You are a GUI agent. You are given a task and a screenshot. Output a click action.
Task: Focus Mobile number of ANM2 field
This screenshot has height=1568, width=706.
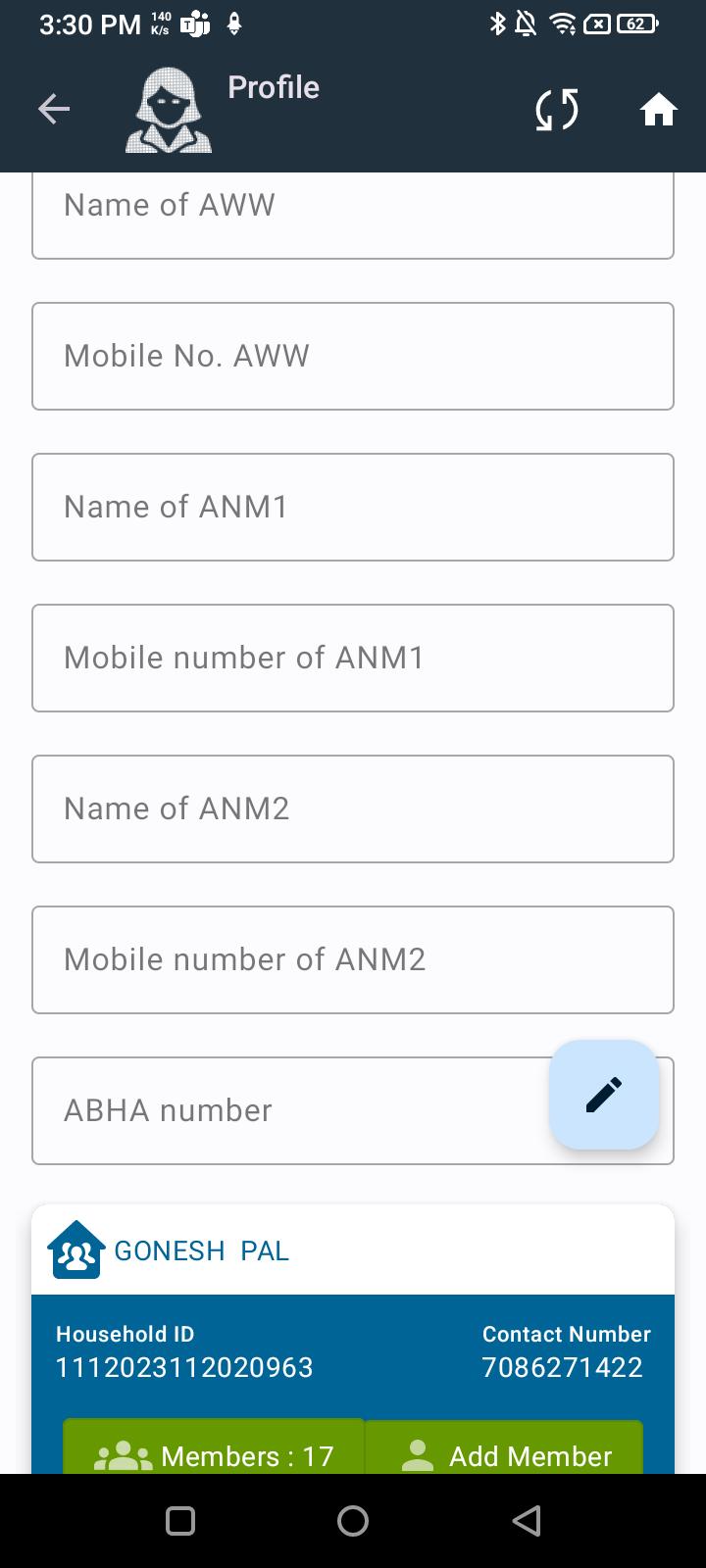(353, 959)
